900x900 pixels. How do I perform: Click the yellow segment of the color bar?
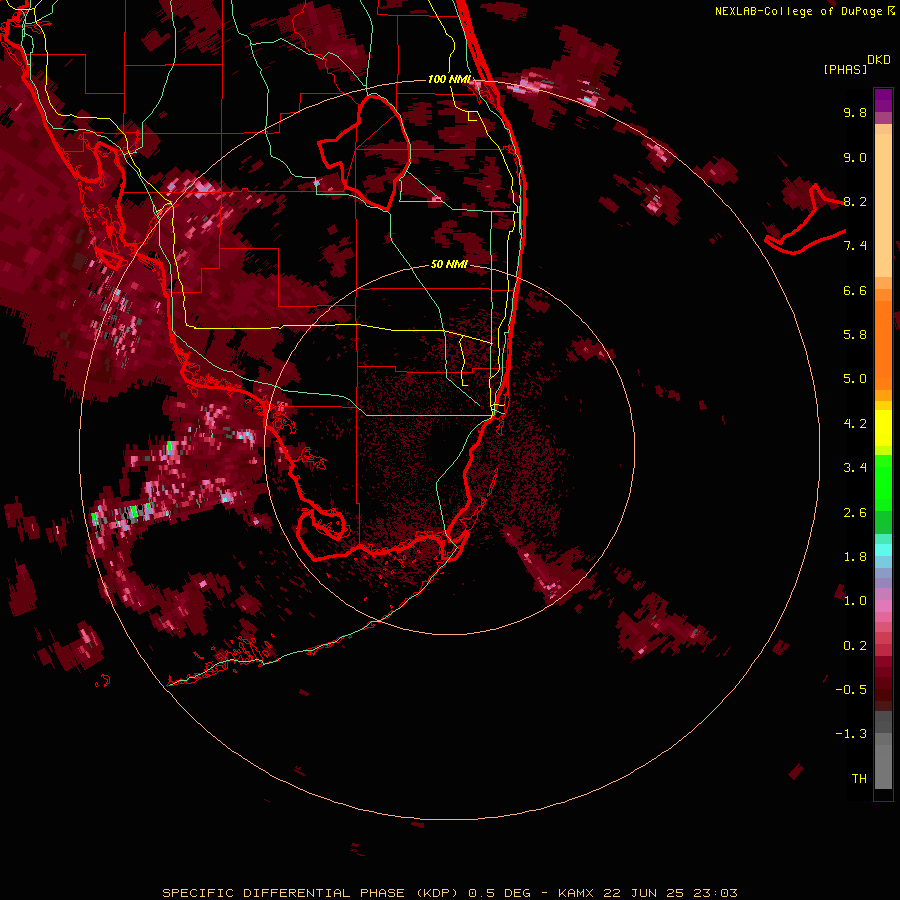click(883, 428)
